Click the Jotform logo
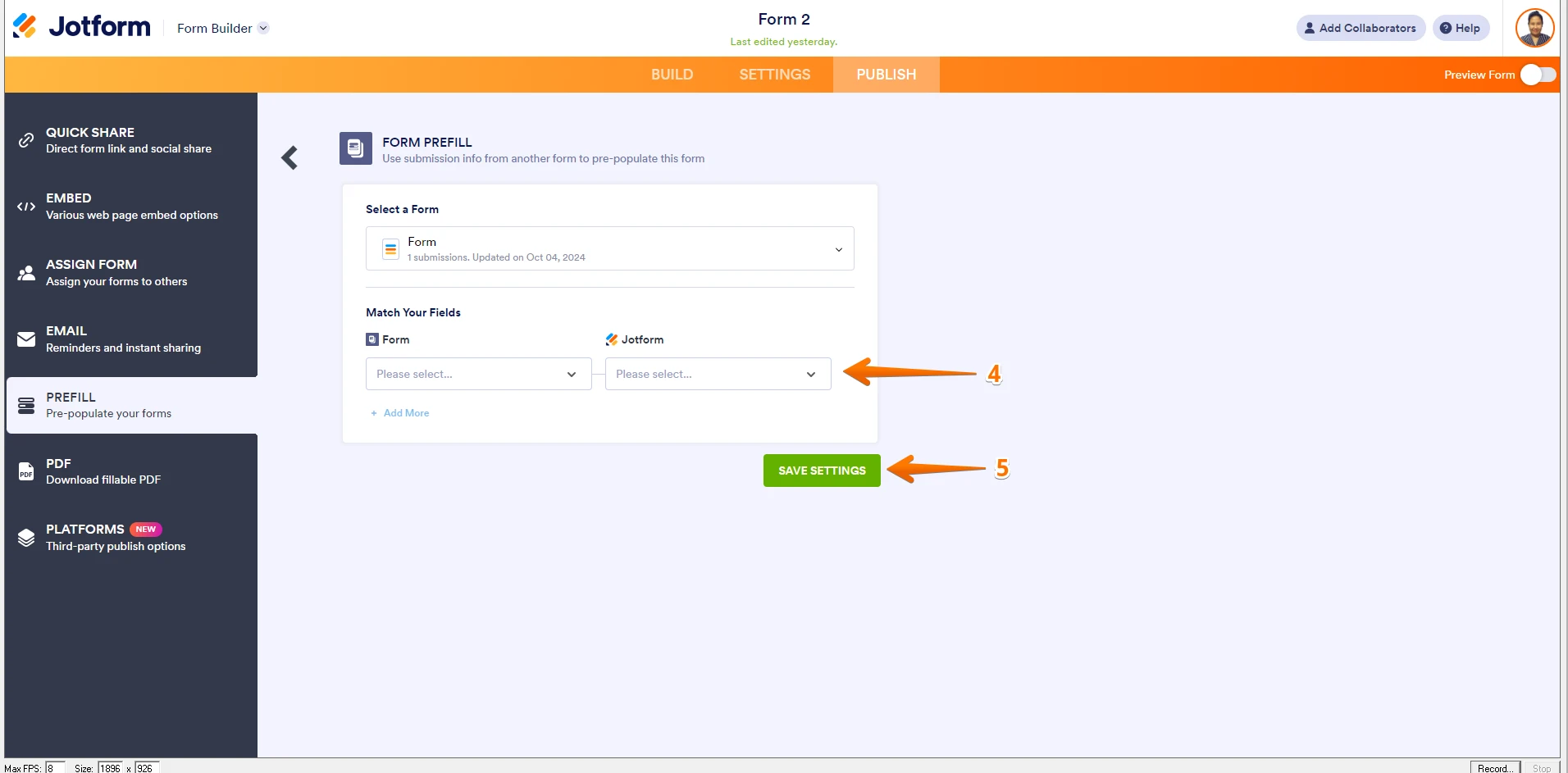This screenshot has height=773, width=1568. coord(25,25)
